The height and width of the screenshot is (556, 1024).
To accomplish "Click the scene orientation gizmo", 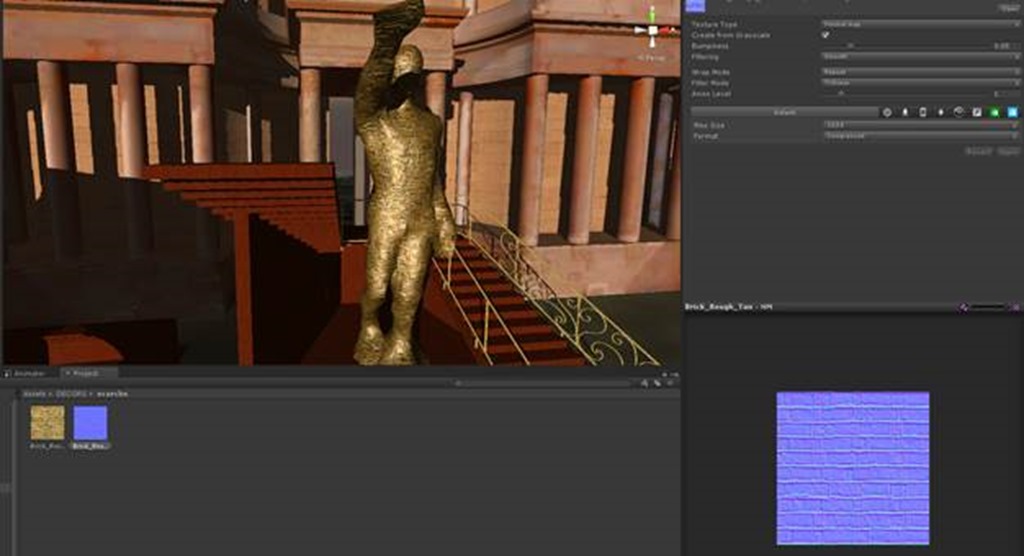I will point(652,31).
